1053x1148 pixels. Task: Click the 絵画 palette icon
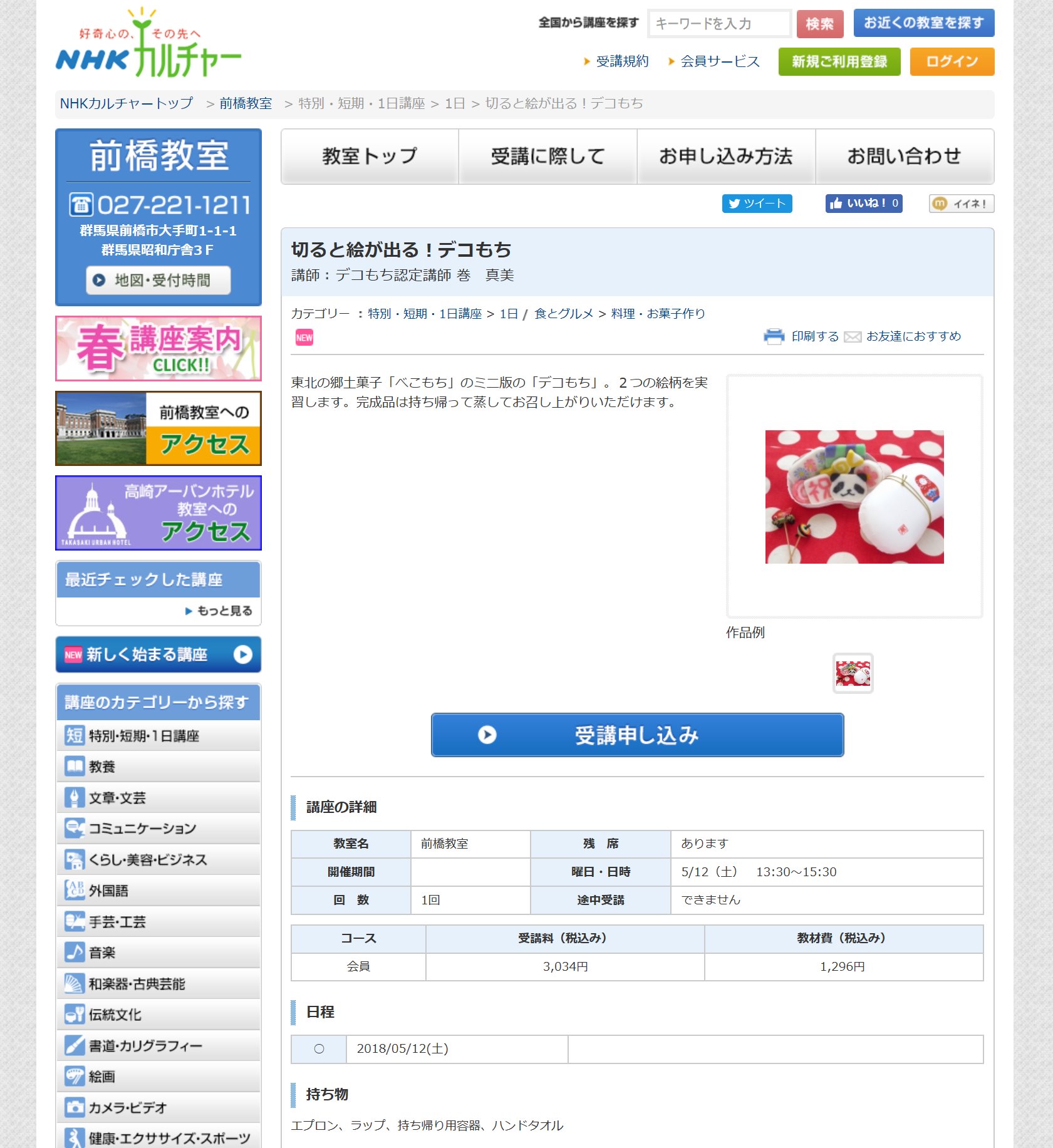75,1076
